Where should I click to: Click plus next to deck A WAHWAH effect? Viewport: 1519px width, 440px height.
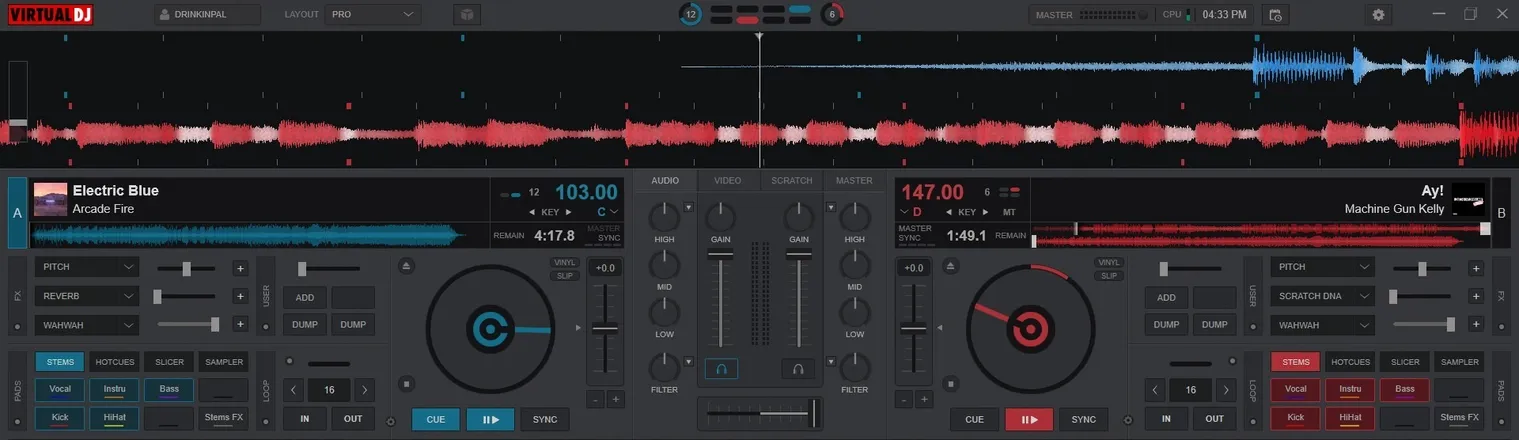(x=240, y=324)
